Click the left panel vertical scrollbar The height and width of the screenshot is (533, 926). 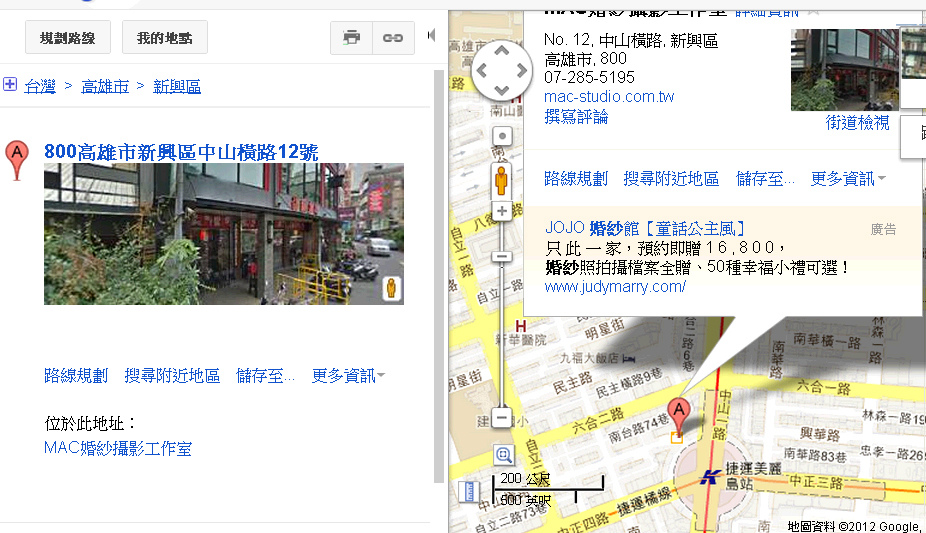(438, 276)
